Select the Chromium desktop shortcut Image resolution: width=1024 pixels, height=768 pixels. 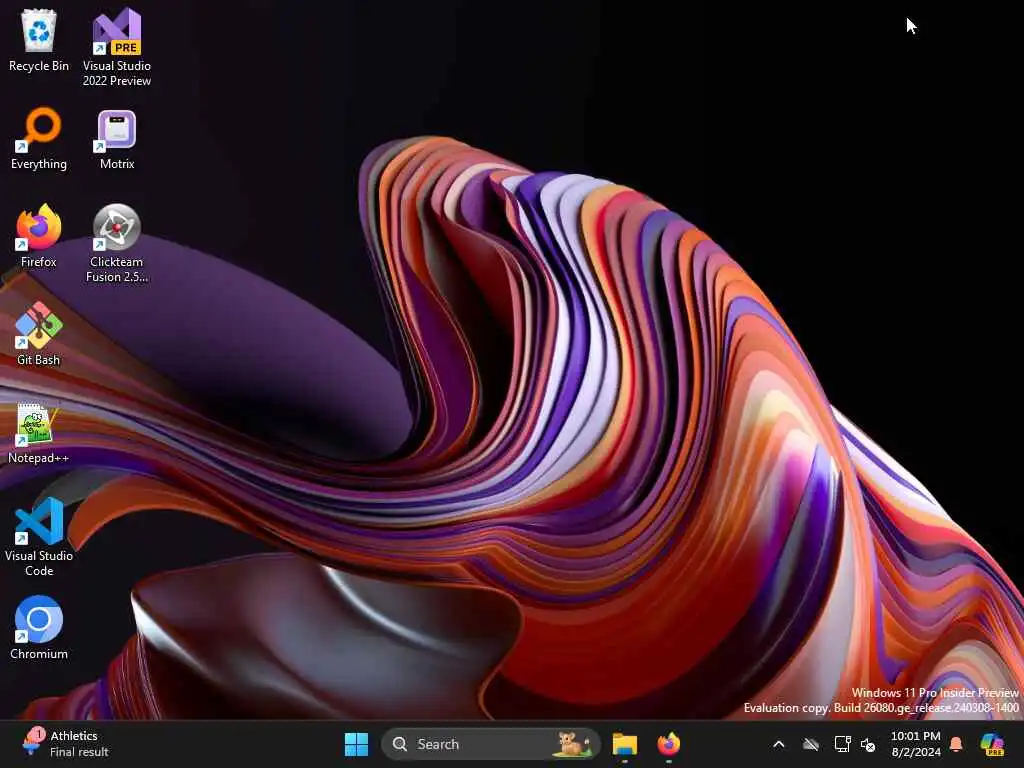point(39,628)
